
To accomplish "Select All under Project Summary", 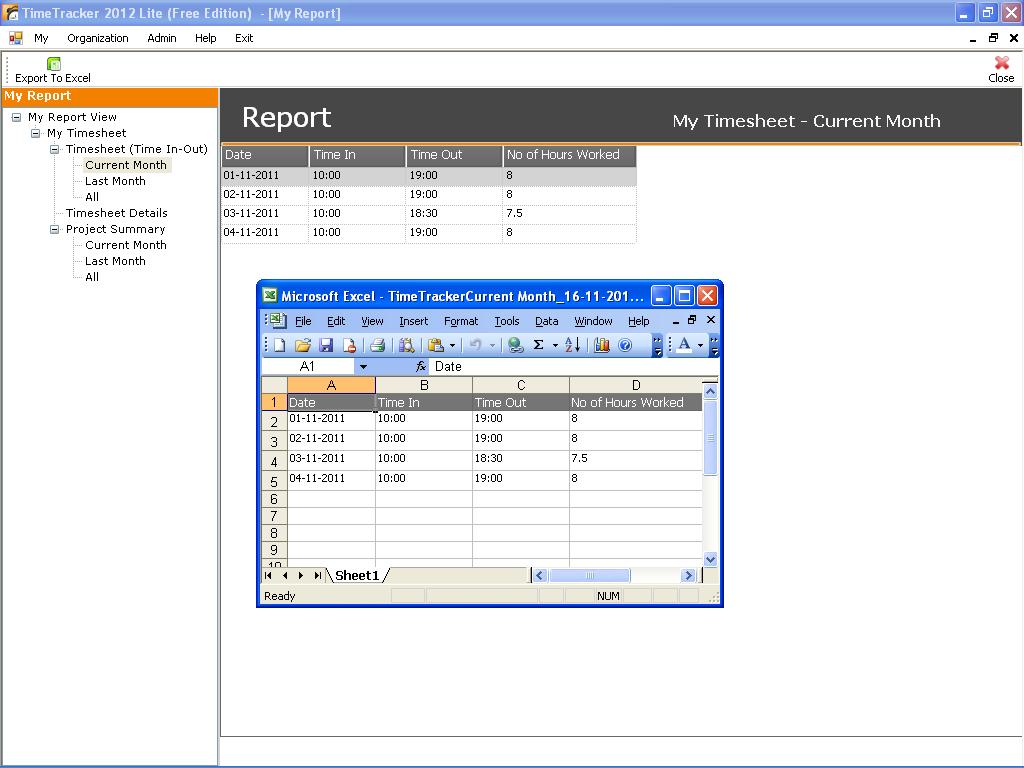I will (92, 277).
